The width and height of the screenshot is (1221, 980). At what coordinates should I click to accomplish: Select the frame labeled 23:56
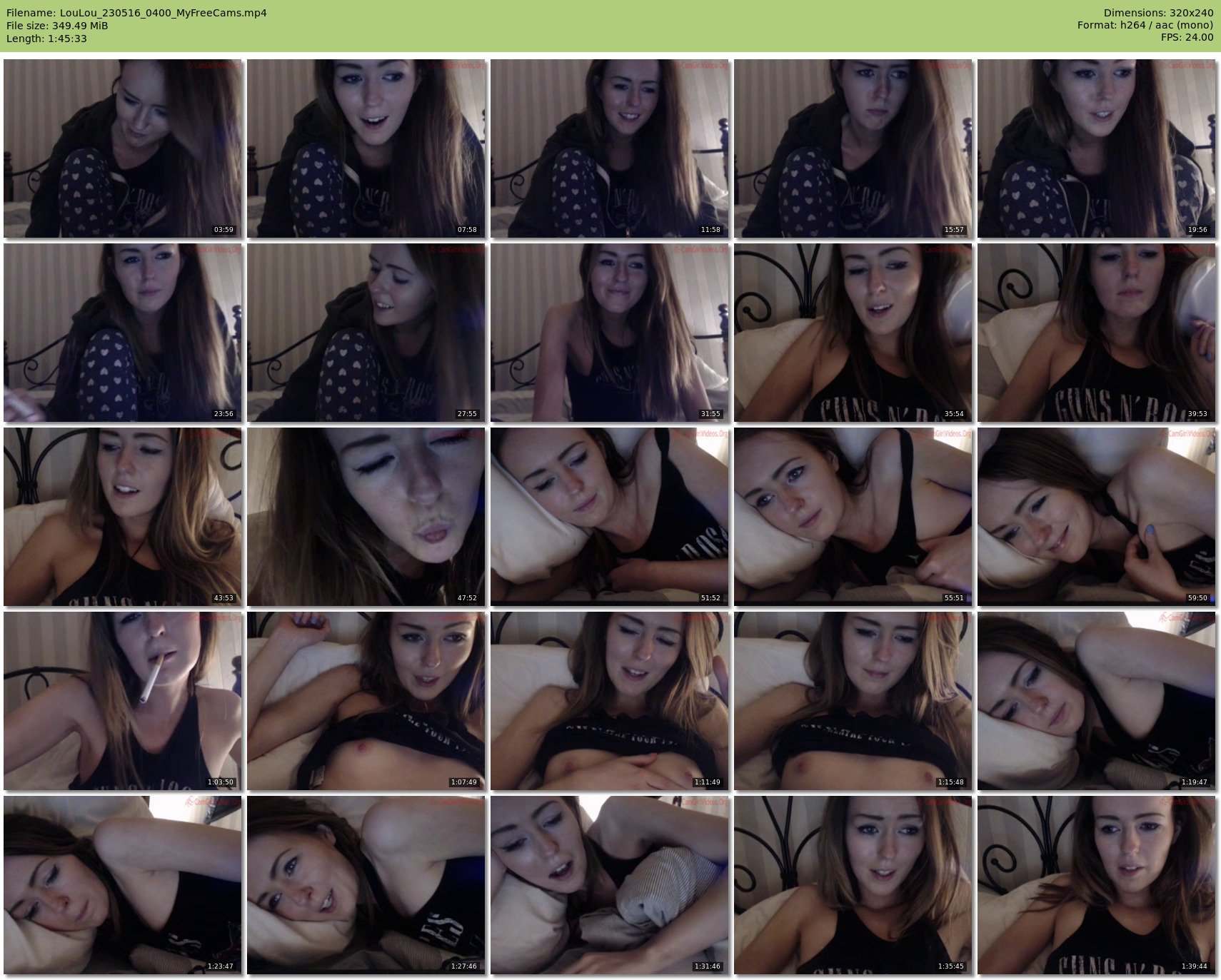pos(122,333)
